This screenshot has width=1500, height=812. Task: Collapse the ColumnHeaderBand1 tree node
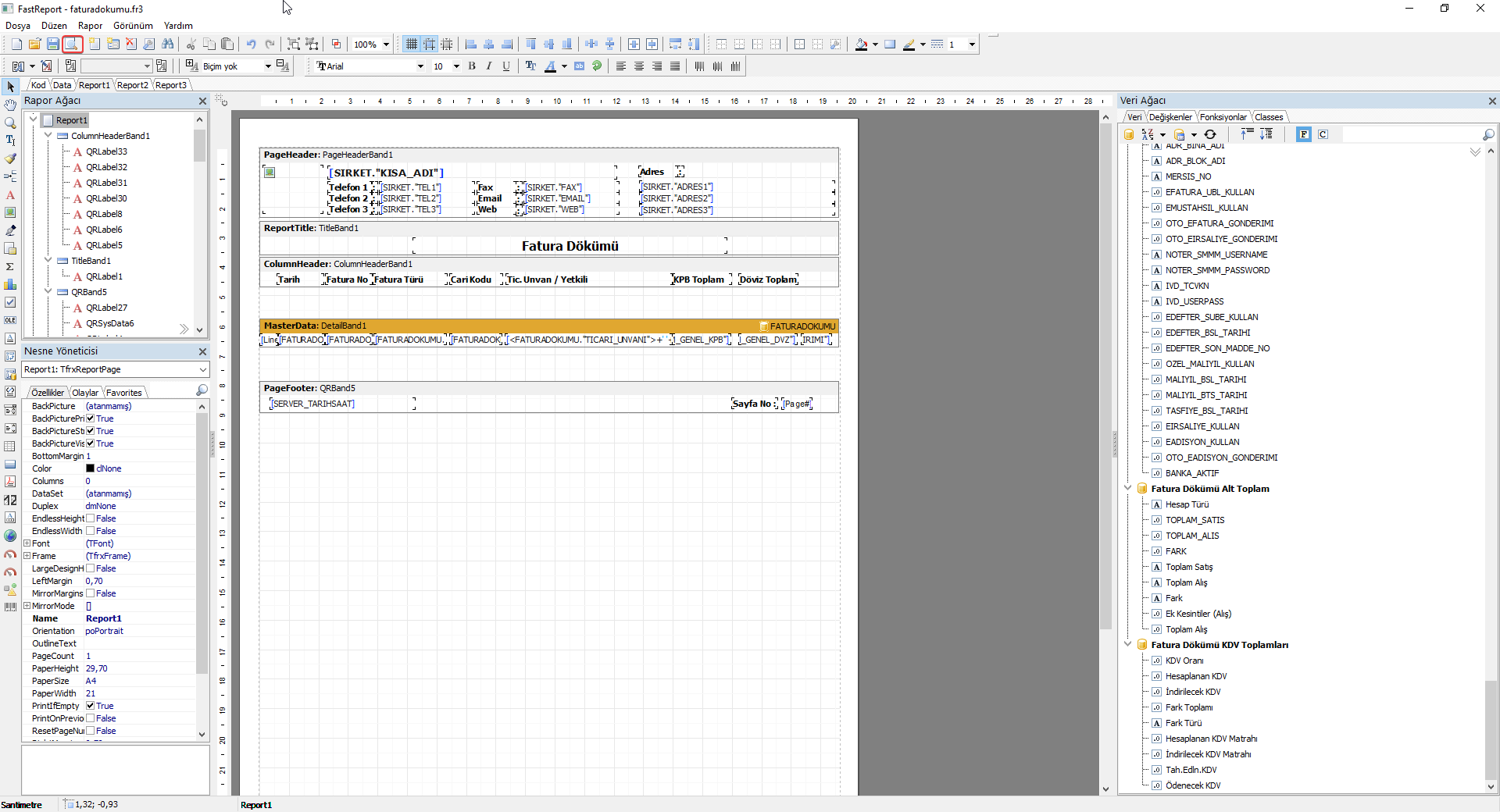(x=48, y=136)
